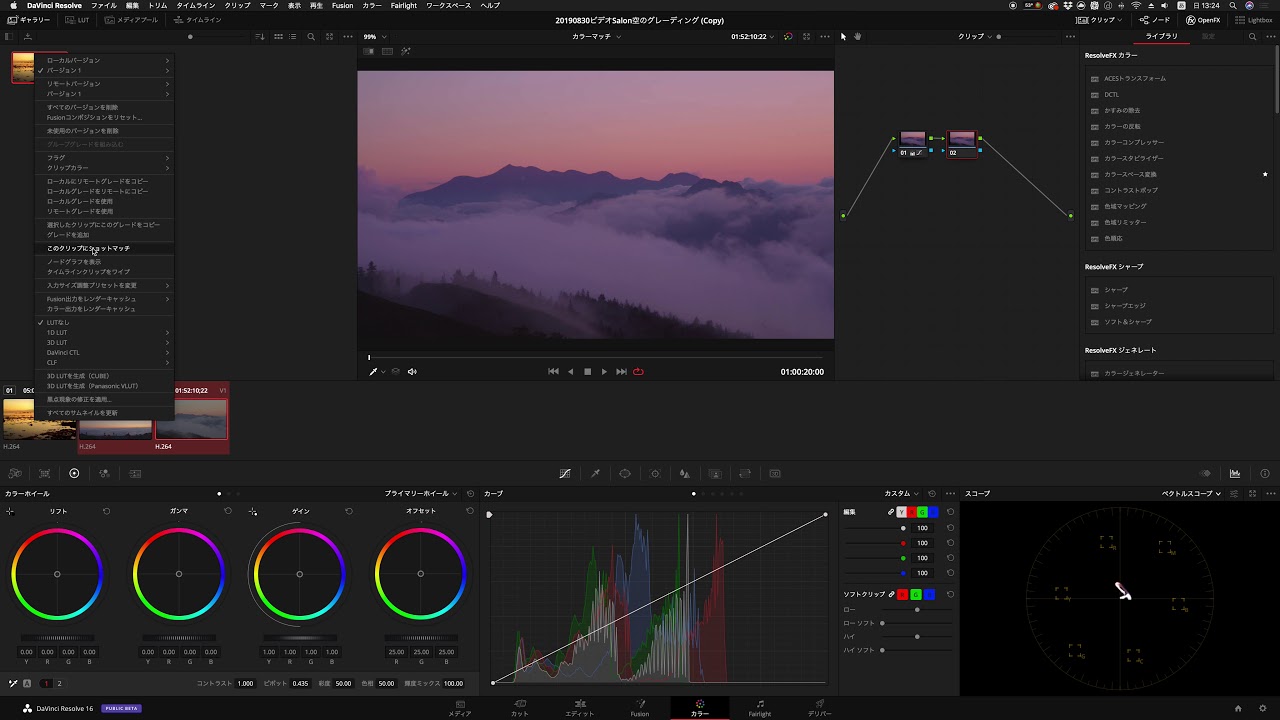The image size is (1280, 720).
Task: Open the Camera Raw palette icon
Action: (14, 473)
